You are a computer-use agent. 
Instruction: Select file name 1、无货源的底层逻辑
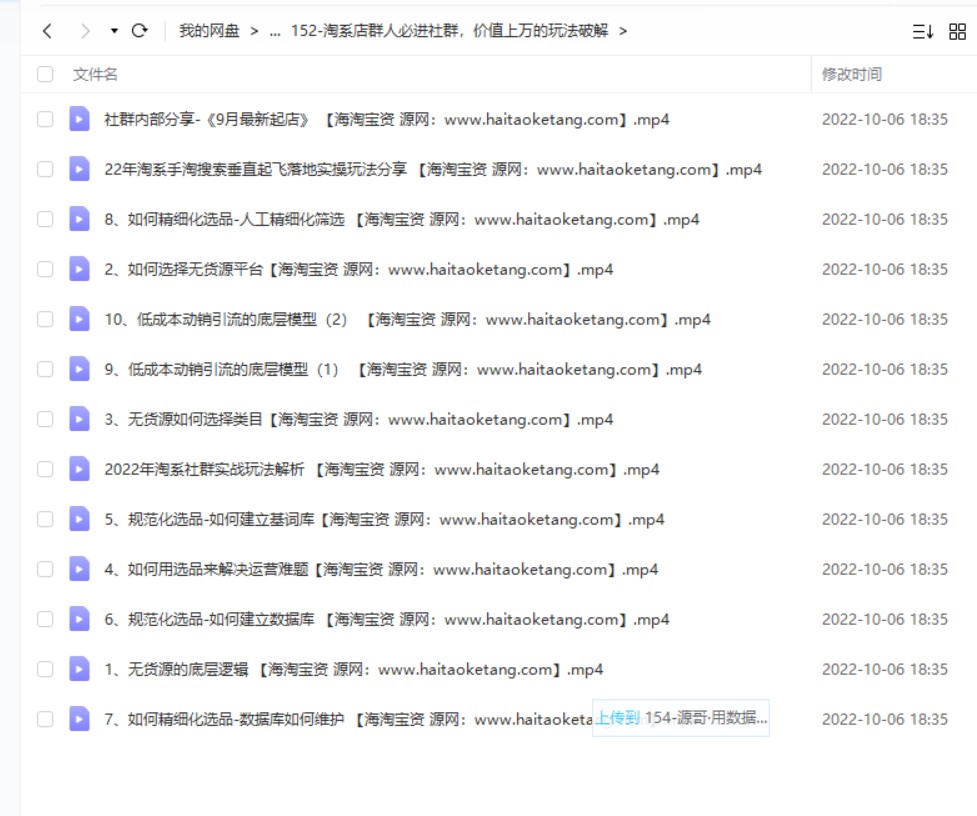coord(353,669)
